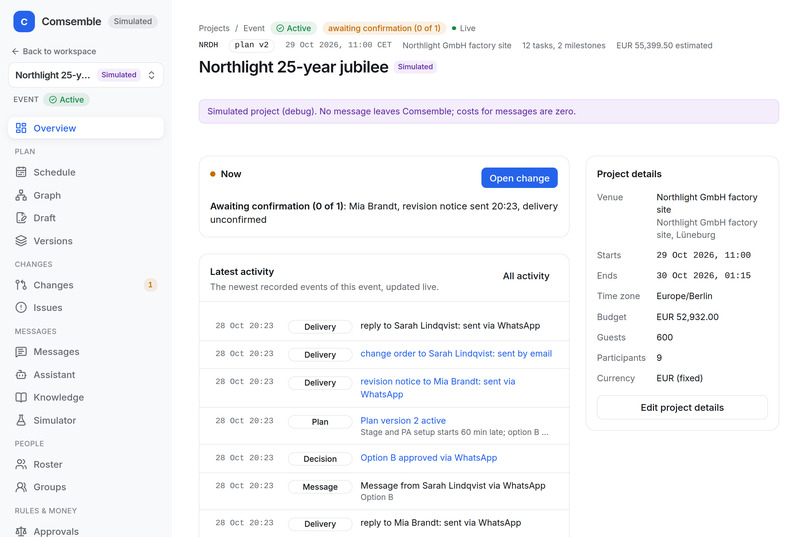Click the Edit project details button

[682, 408]
